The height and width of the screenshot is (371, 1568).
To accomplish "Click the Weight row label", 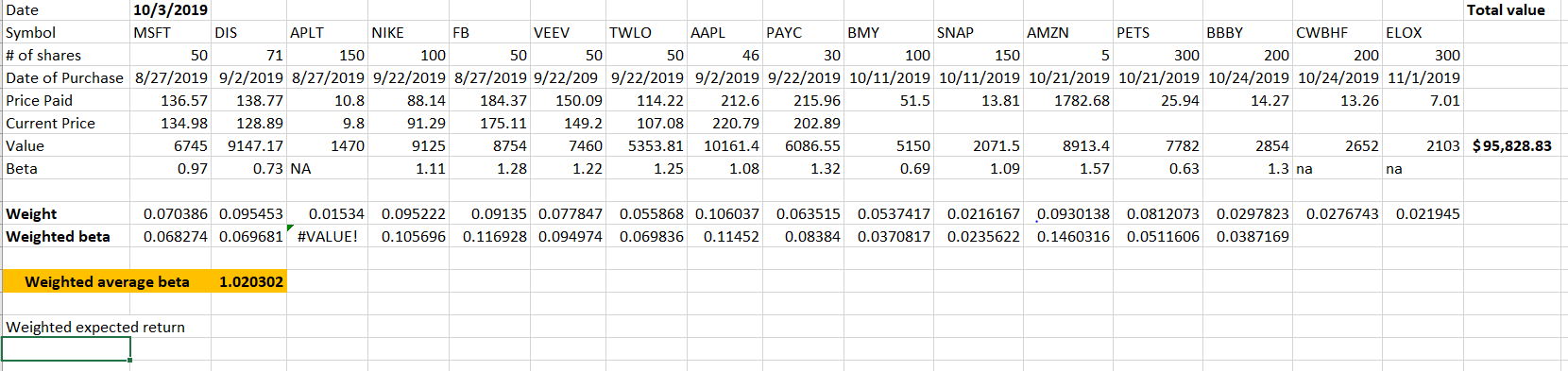I will (x=66, y=213).
